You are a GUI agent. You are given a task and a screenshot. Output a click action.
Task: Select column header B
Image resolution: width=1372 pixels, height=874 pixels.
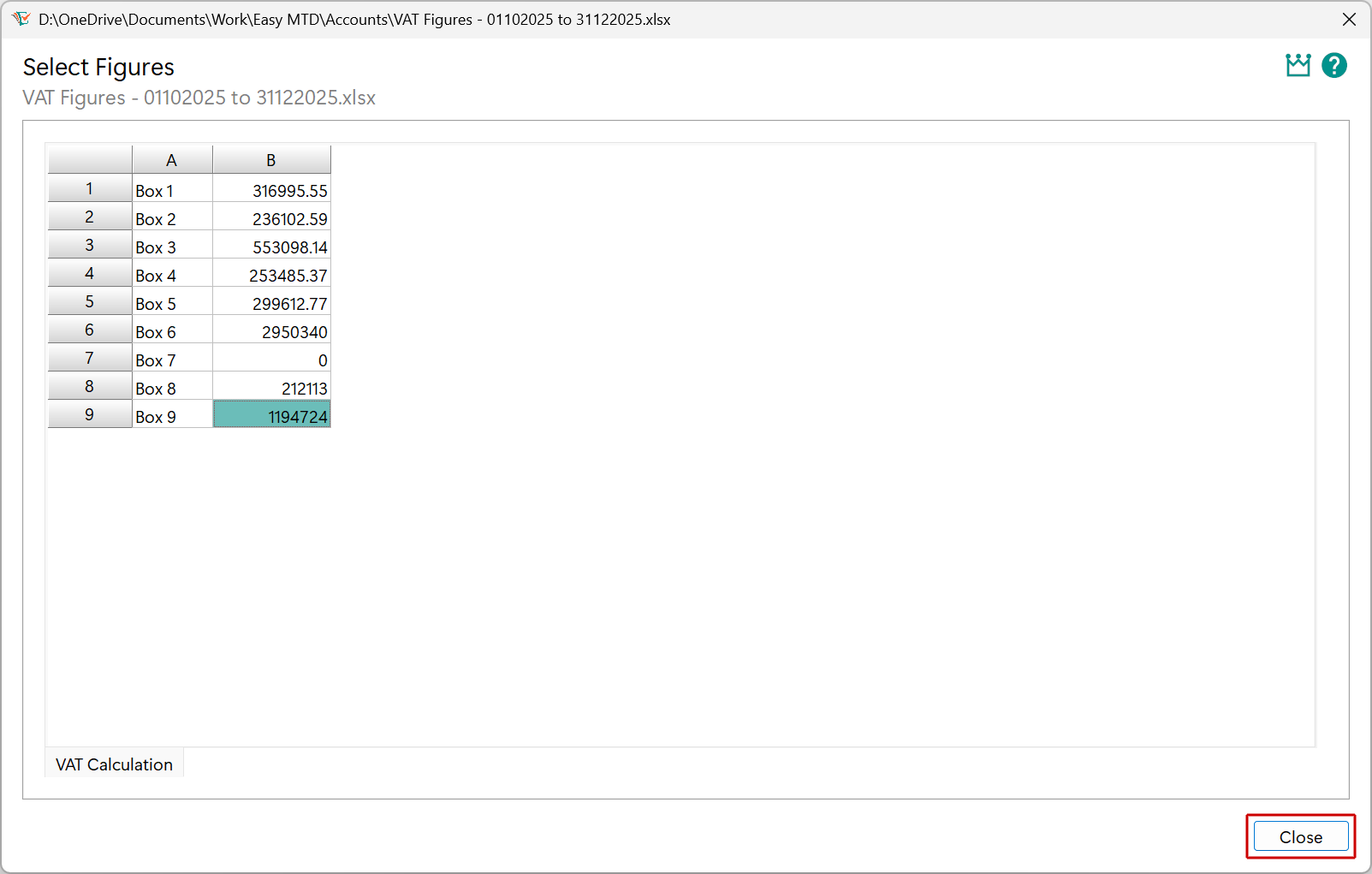pos(271,159)
